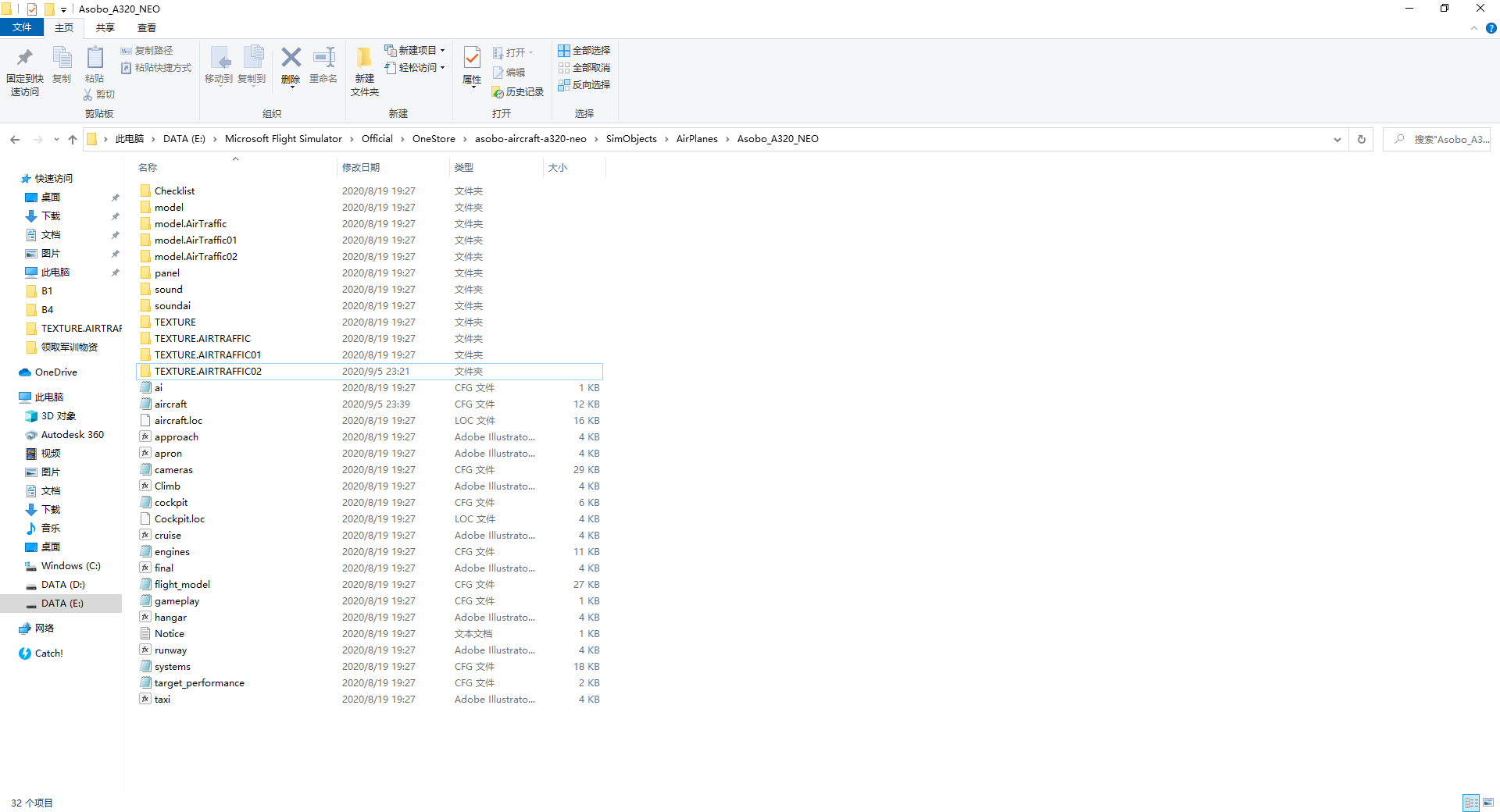Screen dimensions: 1500x812
Task: Sort by Name column header
Action: [236, 168]
